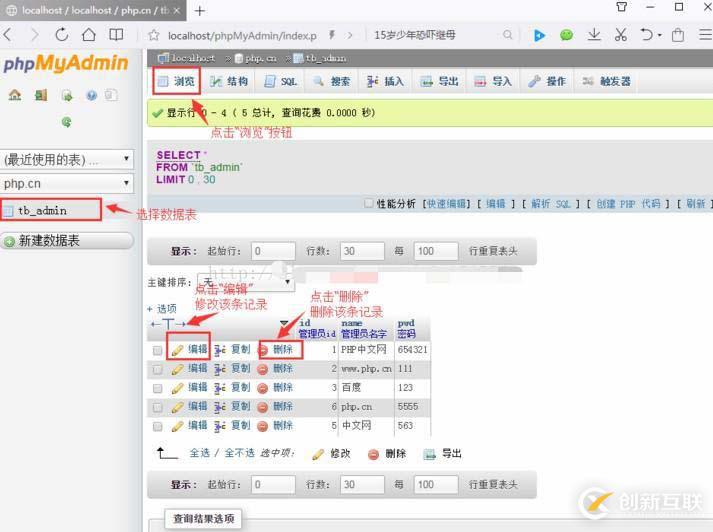Open 查询结果选项 section
713x532 pixels.
tap(203, 518)
